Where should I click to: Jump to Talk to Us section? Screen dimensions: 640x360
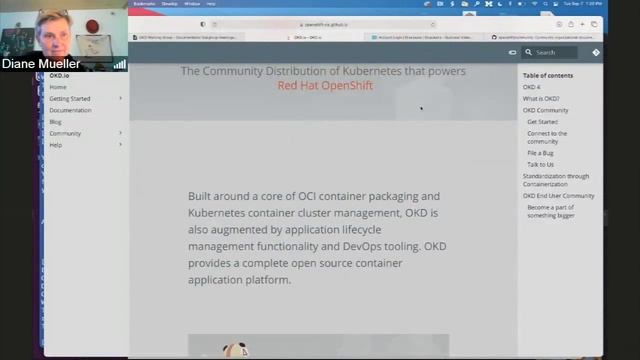(540, 164)
